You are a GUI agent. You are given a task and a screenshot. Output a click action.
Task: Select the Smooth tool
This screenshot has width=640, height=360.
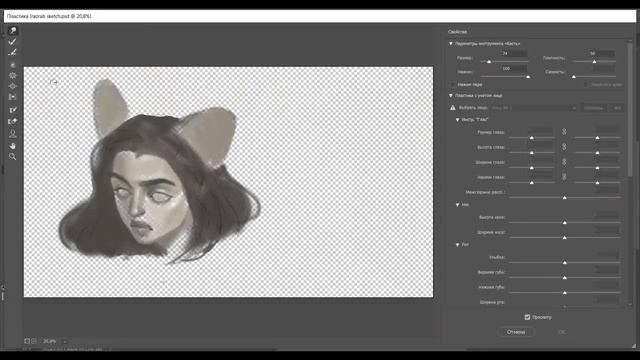click(x=13, y=52)
